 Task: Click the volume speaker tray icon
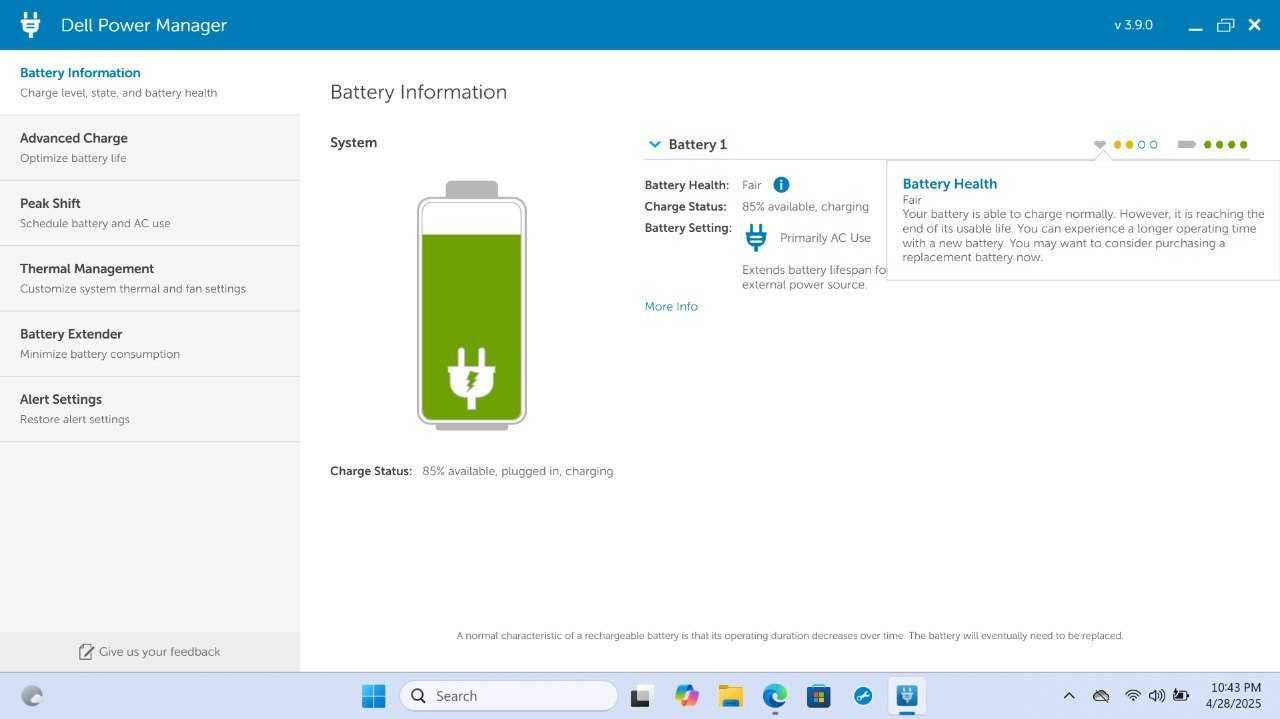point(1157,696)
